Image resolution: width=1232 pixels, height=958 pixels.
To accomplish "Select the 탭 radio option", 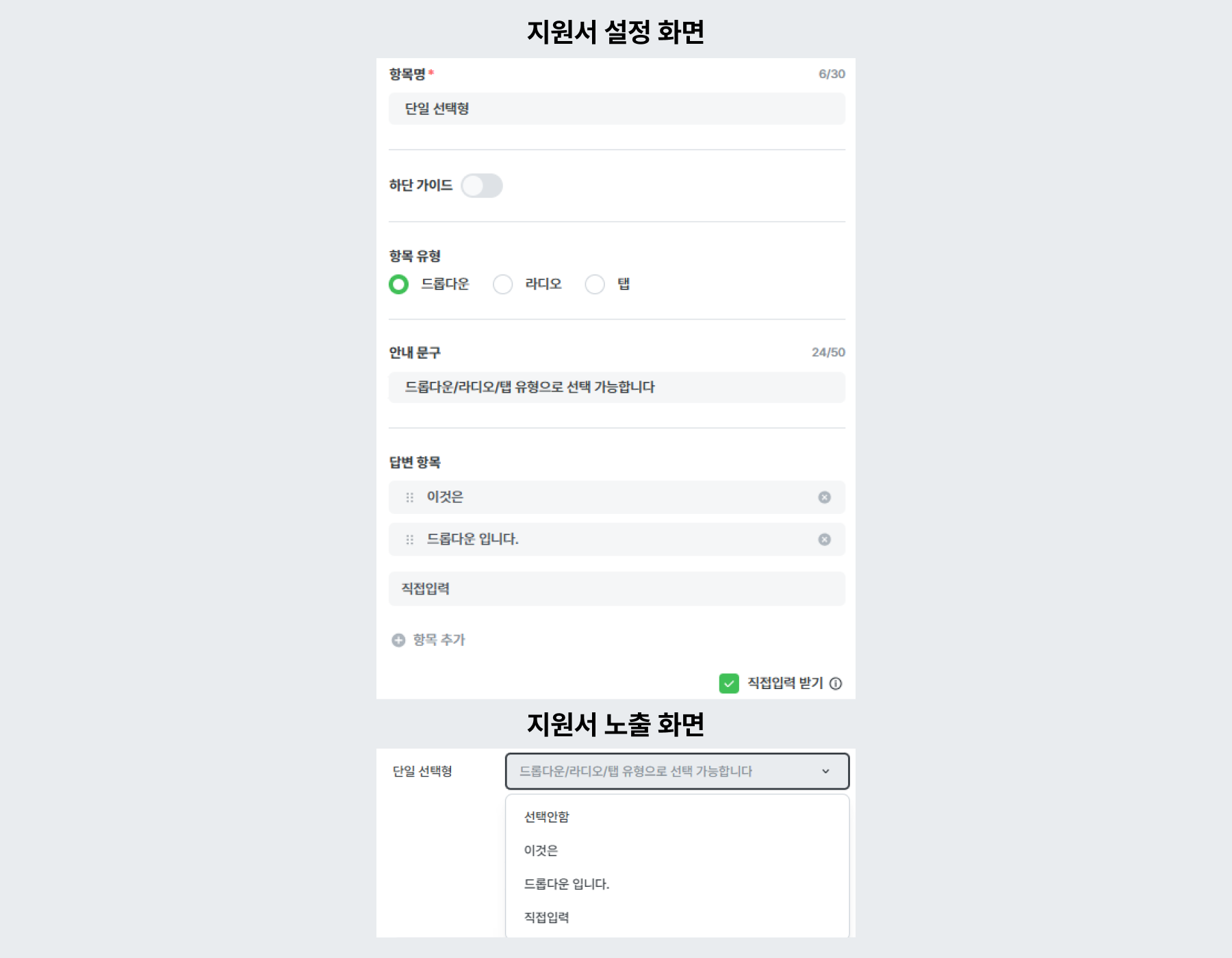I will click(595, 283).
